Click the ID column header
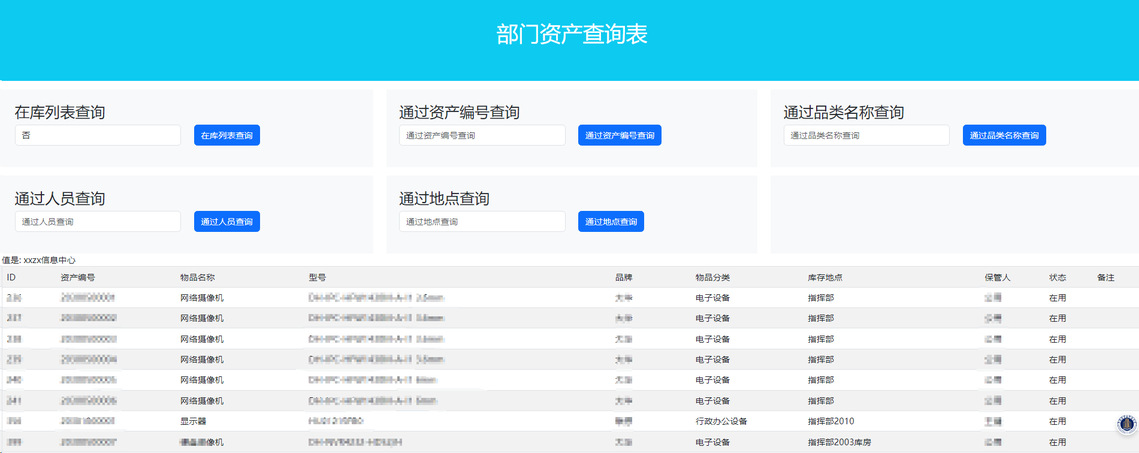The width and height of the screenshot is (1139, 453). tap(12, 277)
